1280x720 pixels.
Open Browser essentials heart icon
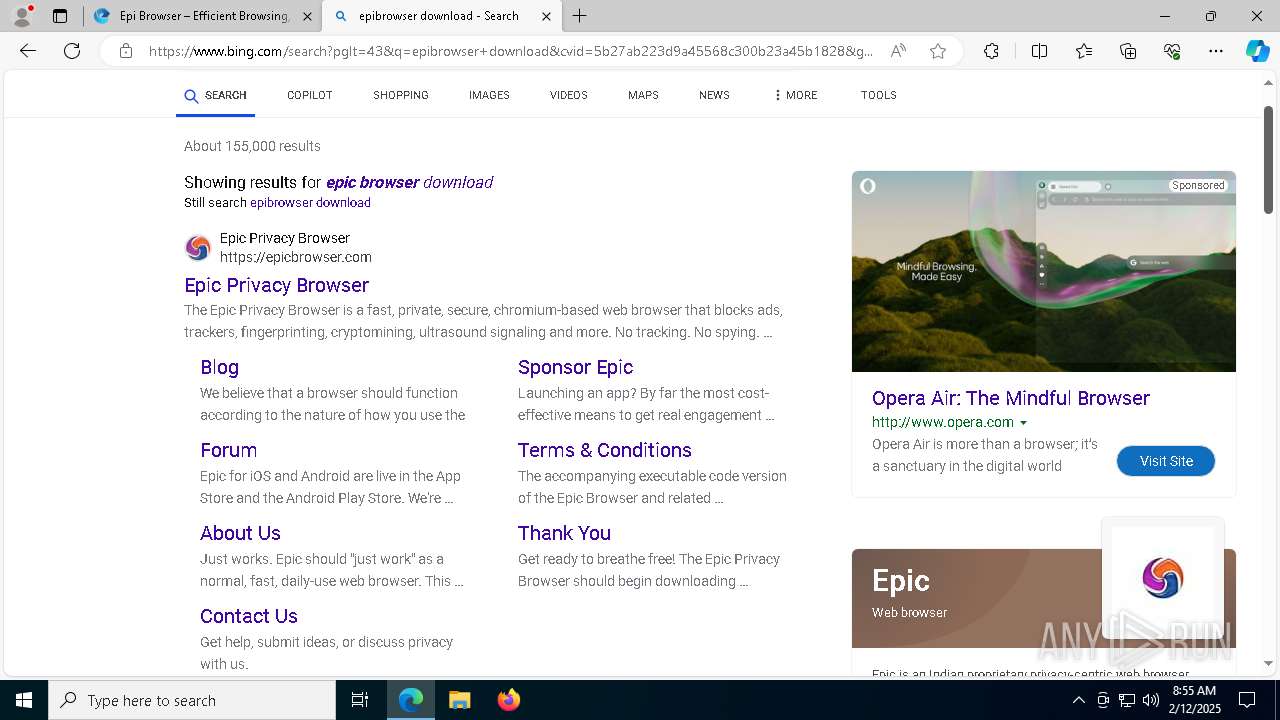point(1172,51)
